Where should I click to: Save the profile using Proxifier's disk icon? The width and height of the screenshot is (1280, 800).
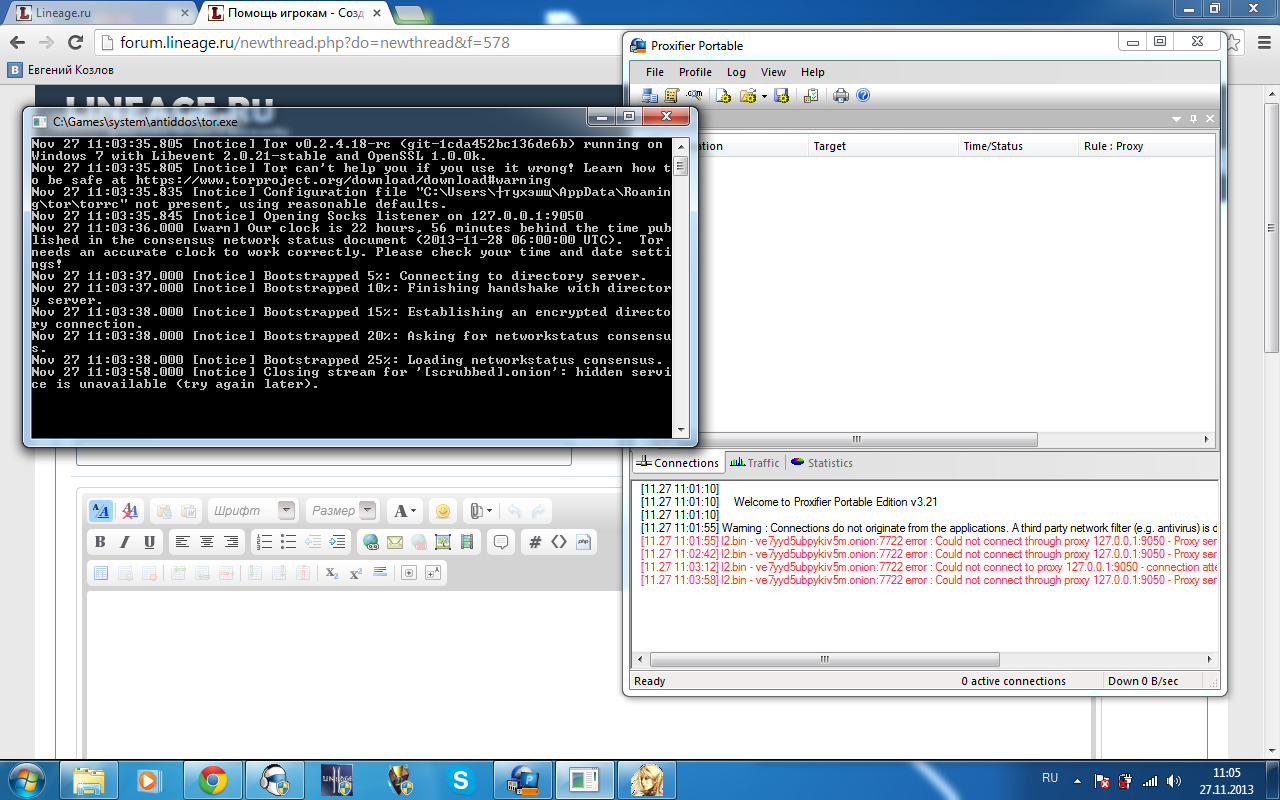pyautogui.click(x=782, y=96)
